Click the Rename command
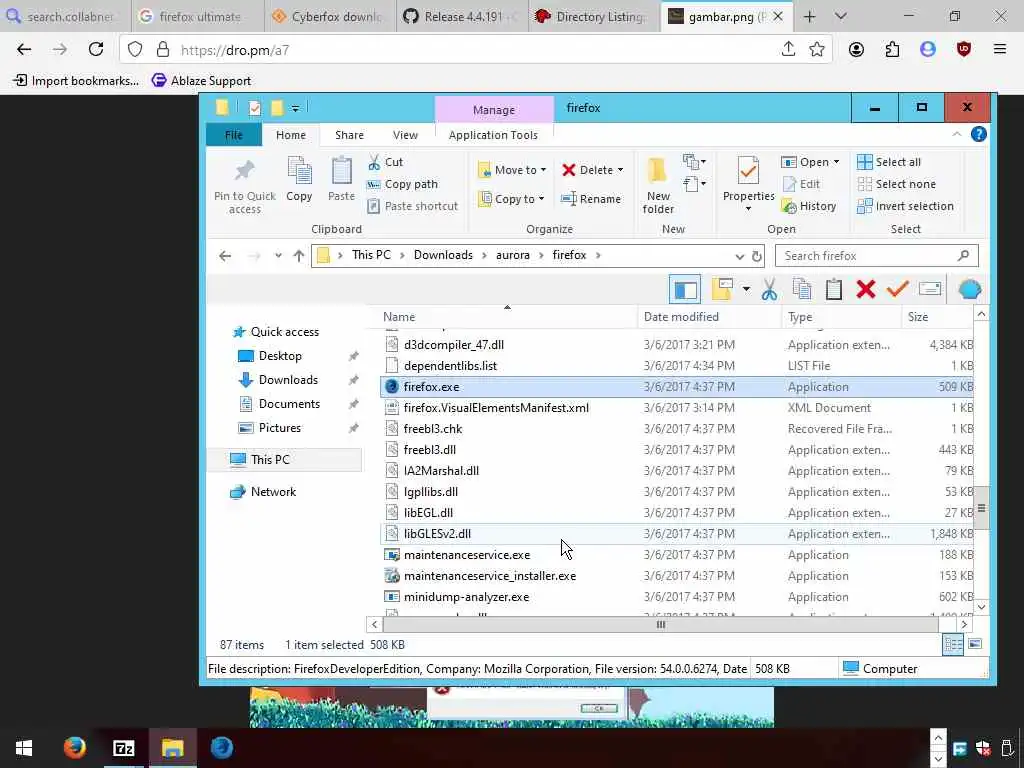The image size is (1024, 768). tap(591, 199)
